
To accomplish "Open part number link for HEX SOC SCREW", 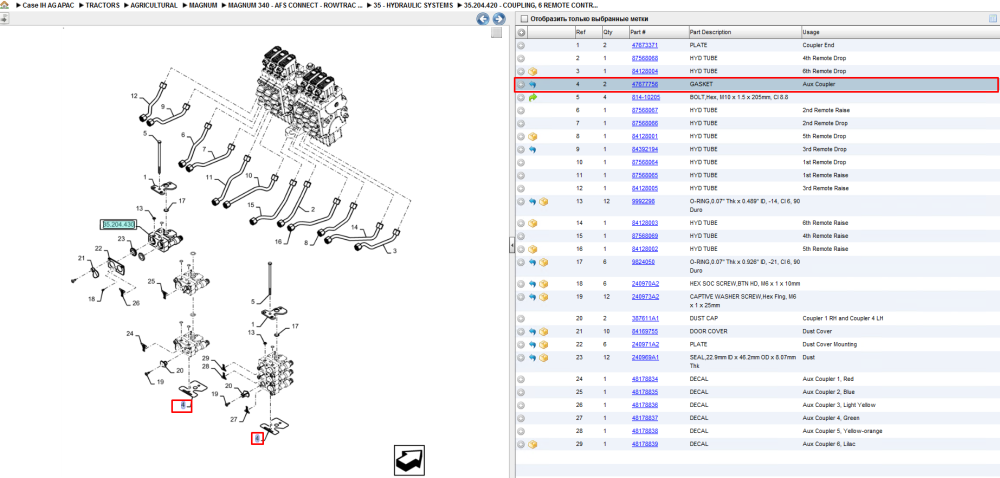I will 645,284.
